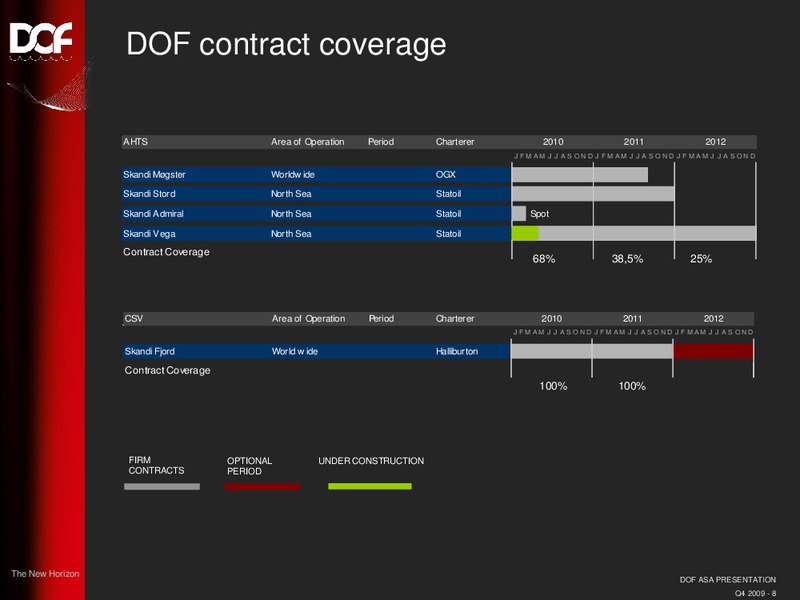The image size is (800, 600).
Task: Click the 'Q4 2009 - 8' page label
Action: [755, 593]
